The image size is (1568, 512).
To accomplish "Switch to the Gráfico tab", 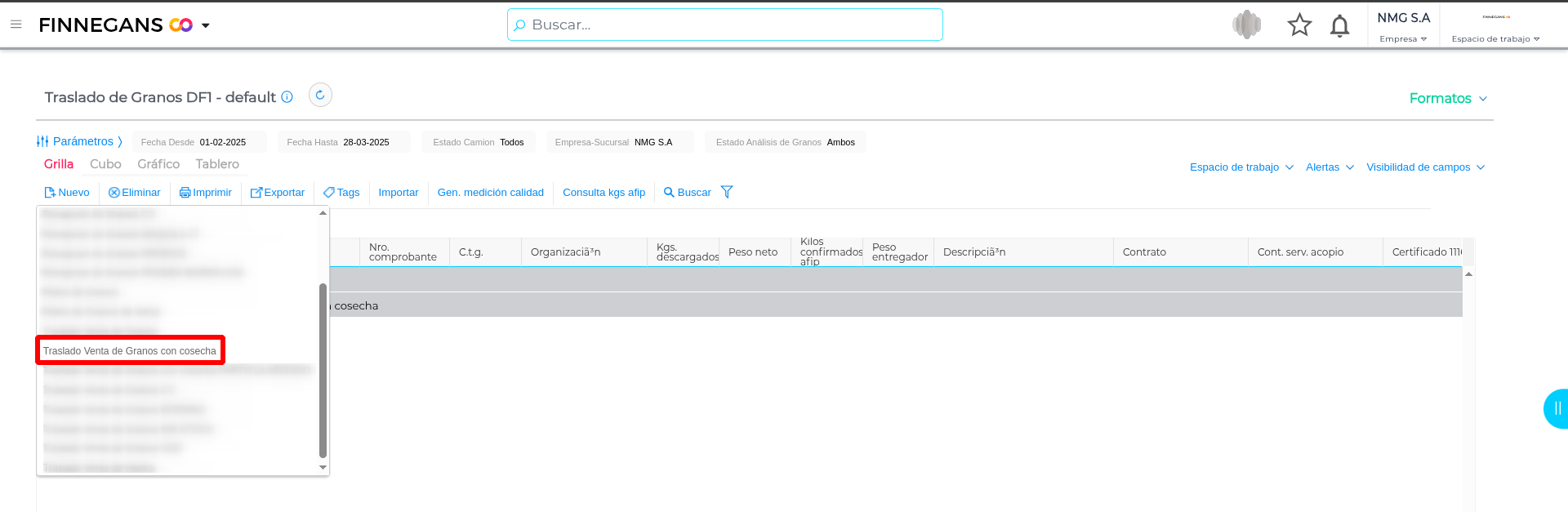I will pyautogui.click(x=158, y=164).
